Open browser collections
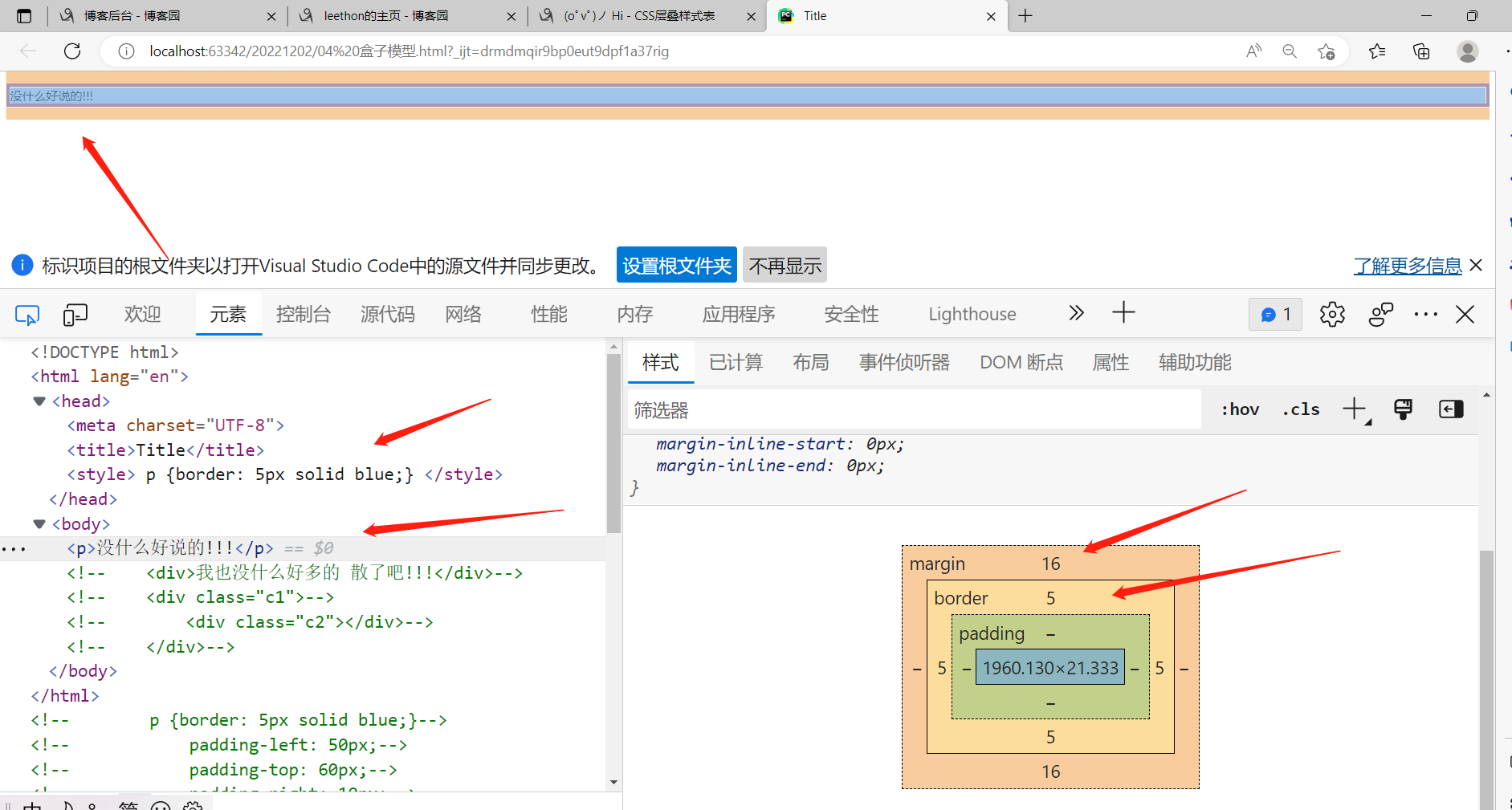This screenshot has height=810, width=1512. point(1421,51)
